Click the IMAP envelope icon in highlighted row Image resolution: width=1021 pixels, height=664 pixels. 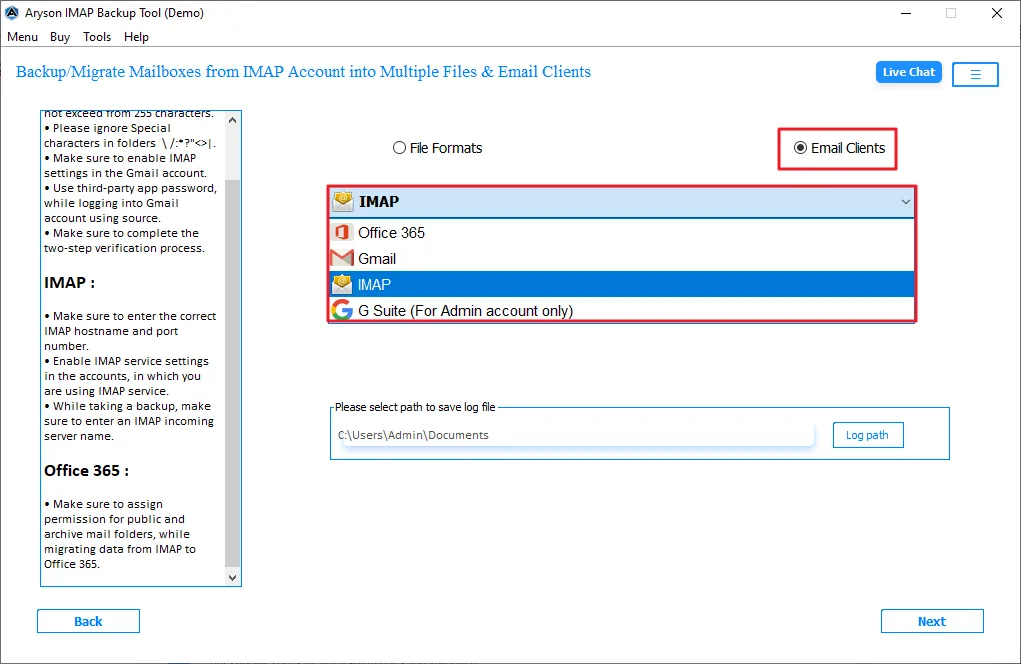click(342, 284)
